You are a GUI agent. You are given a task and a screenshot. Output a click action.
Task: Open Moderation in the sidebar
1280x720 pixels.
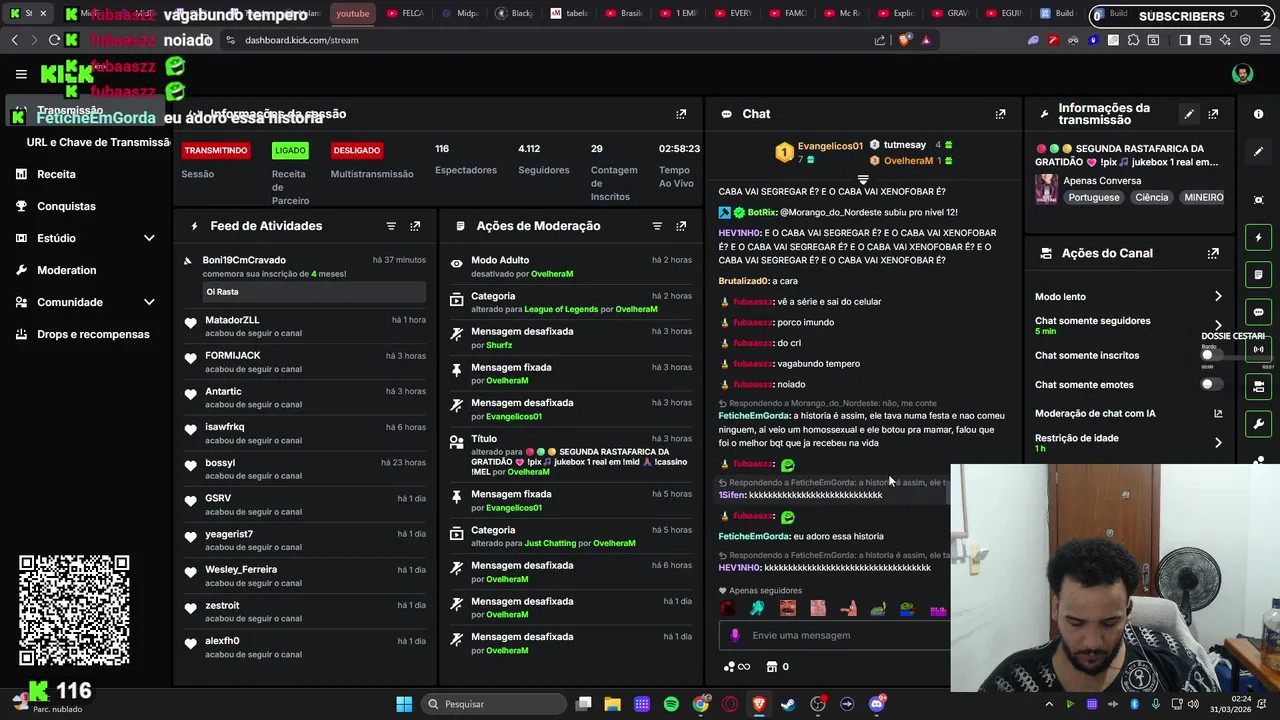click(66, 270)
